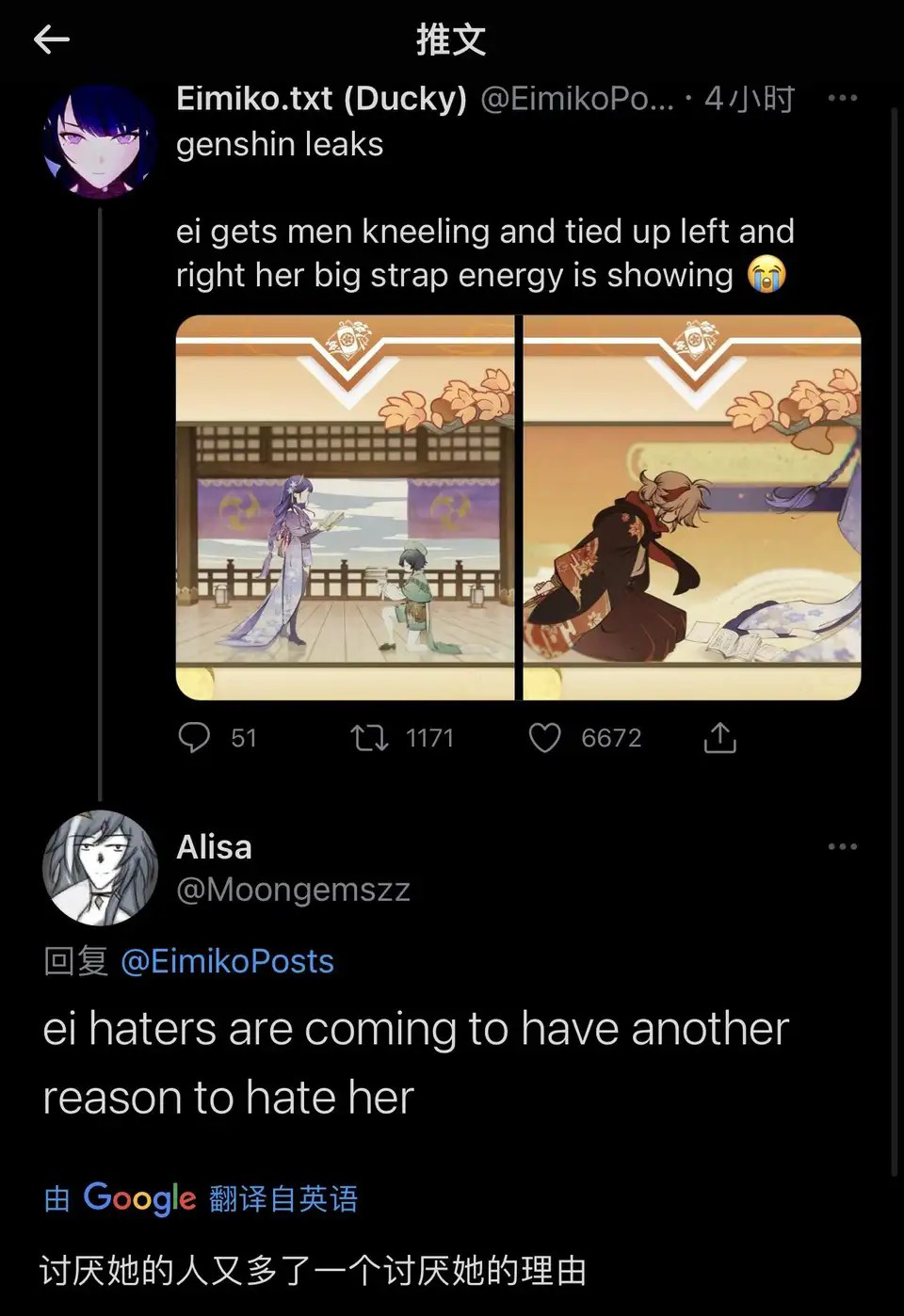Click the Alisa display name
This screenshot has height=1316, width=904.
pos(214,846)
